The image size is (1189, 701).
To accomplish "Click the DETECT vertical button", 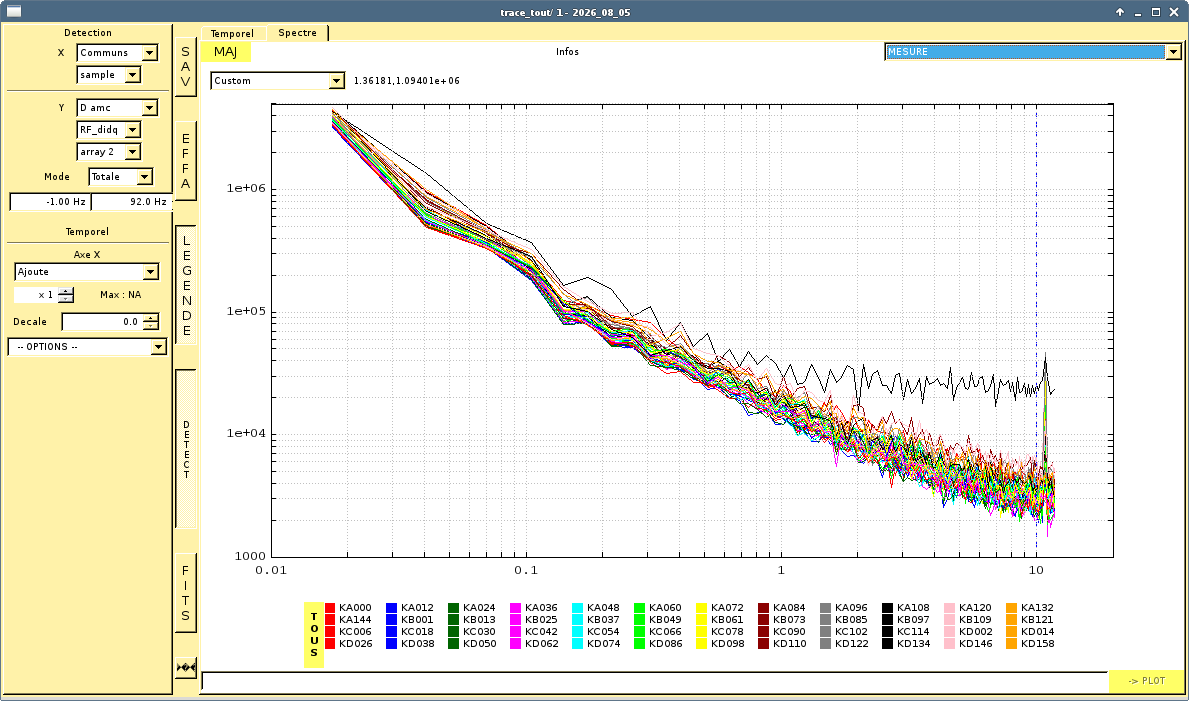I will tap(186, 449).
